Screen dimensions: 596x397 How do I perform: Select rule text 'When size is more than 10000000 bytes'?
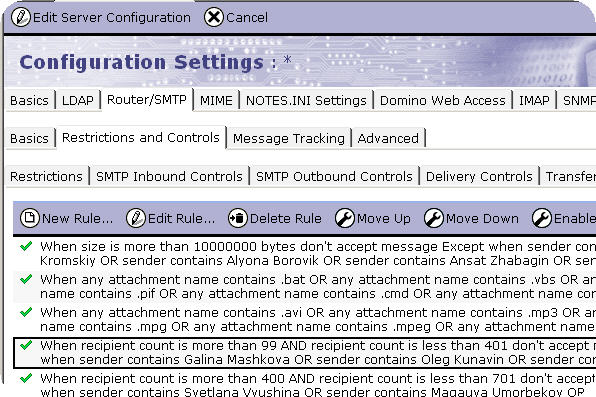coord(168,246)
